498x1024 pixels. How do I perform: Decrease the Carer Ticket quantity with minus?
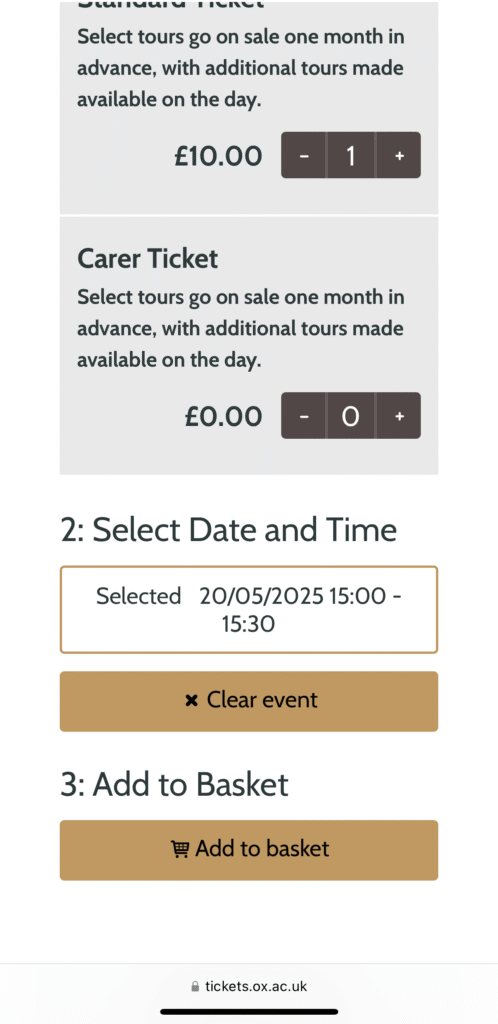point(303,415)
